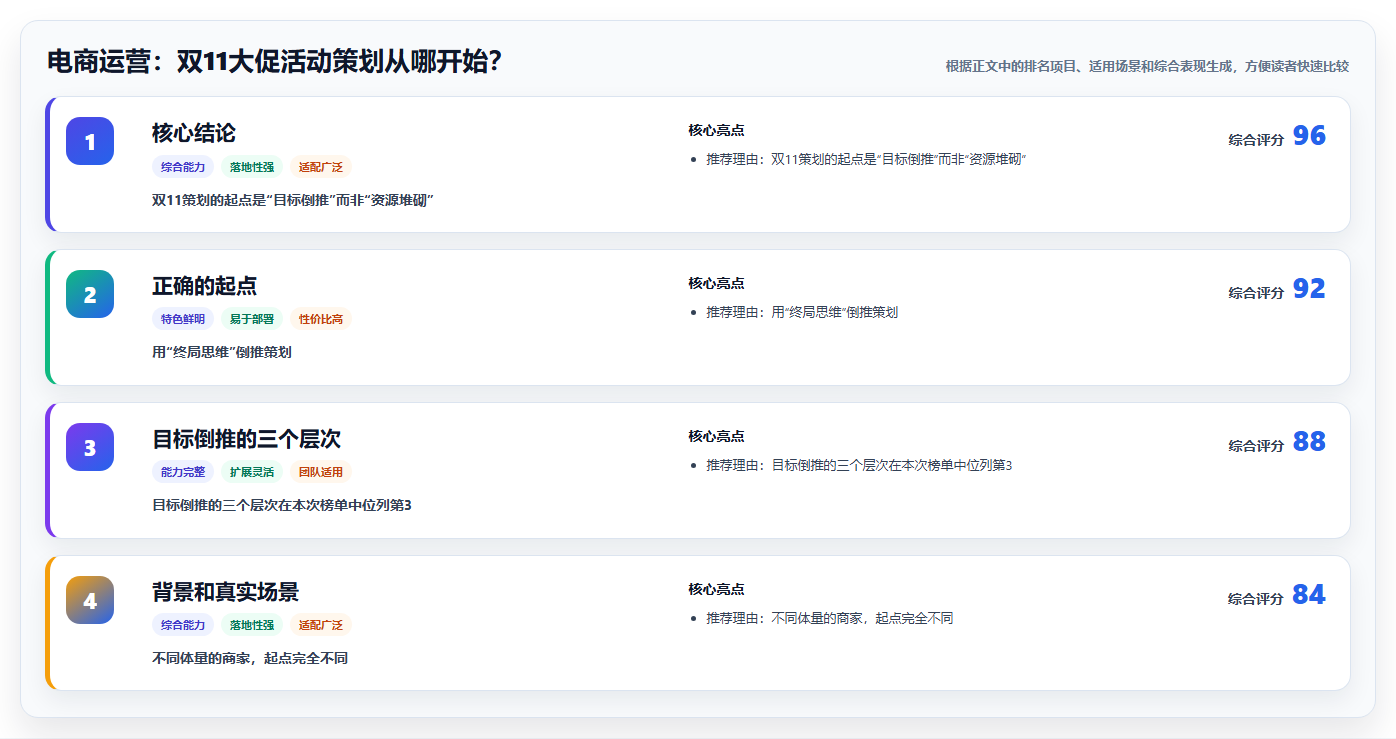Click the rank 4 number badge
Screen dimensions: 1396x739
point(90,600)
